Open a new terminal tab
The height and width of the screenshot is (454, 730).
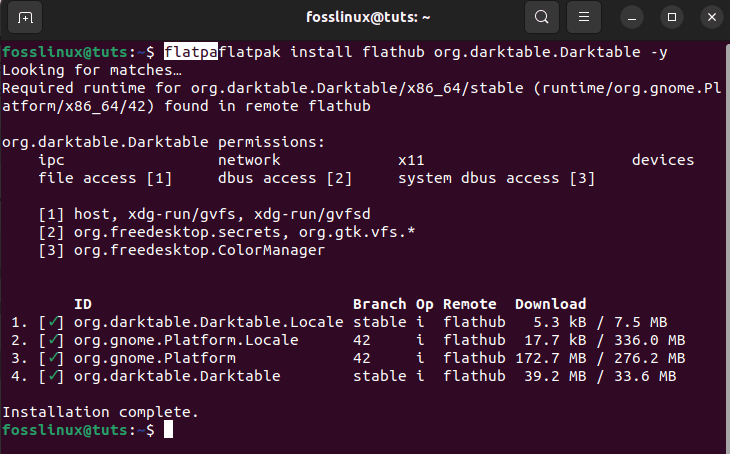[x=25, y=17]
